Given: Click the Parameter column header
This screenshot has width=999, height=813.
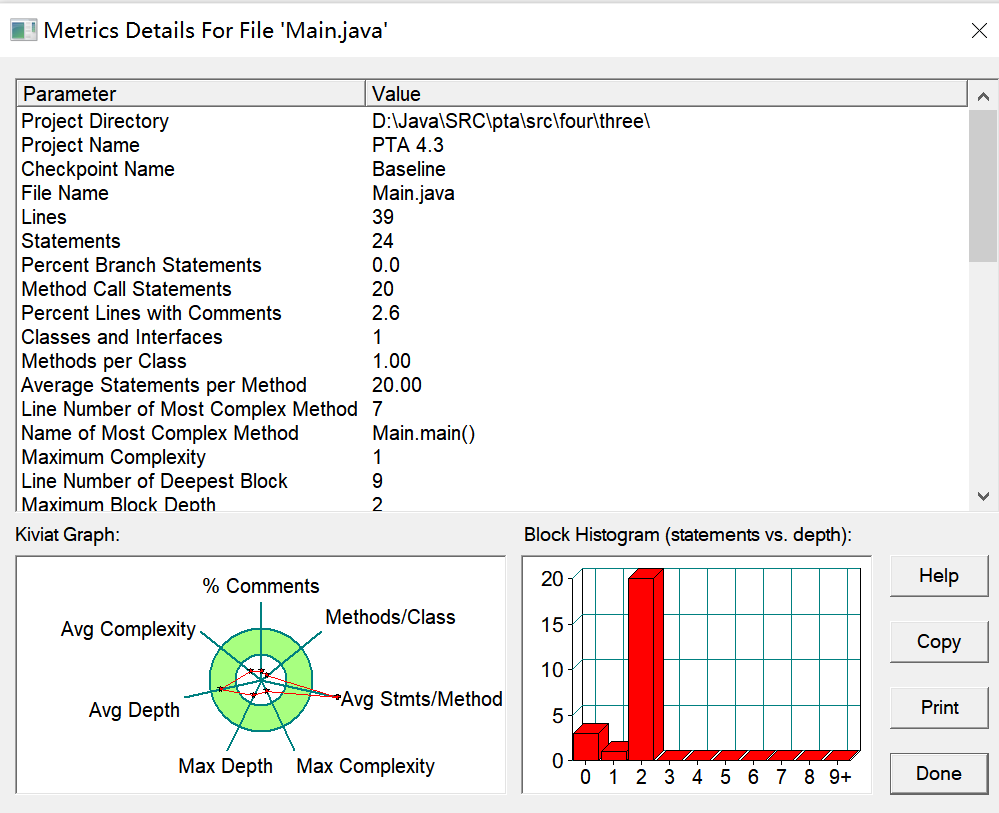Looking at the screenshot, I should point(190,94).
